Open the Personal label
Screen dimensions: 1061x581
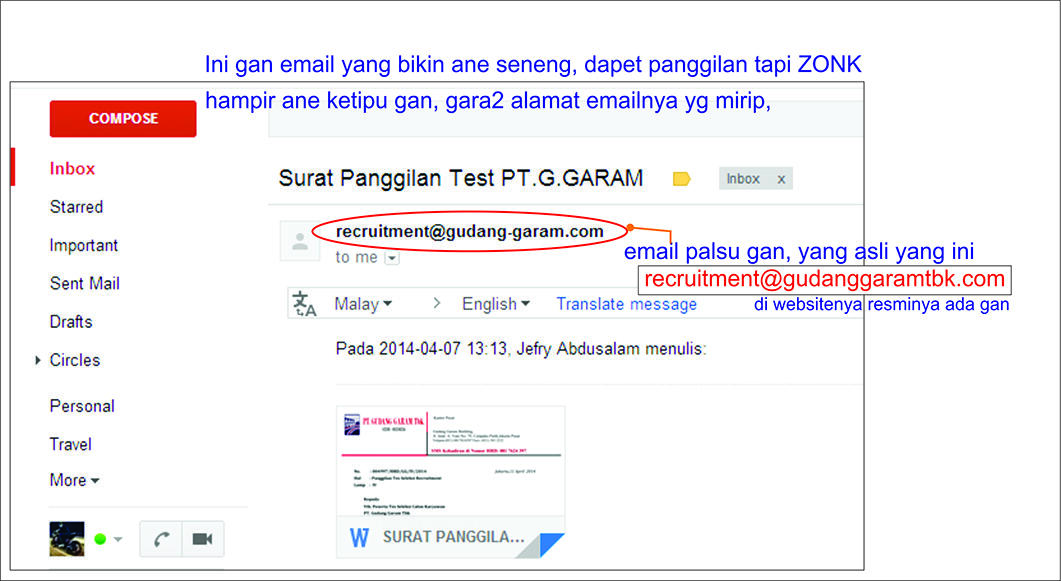pyautogui.click(x=82, y=406)
